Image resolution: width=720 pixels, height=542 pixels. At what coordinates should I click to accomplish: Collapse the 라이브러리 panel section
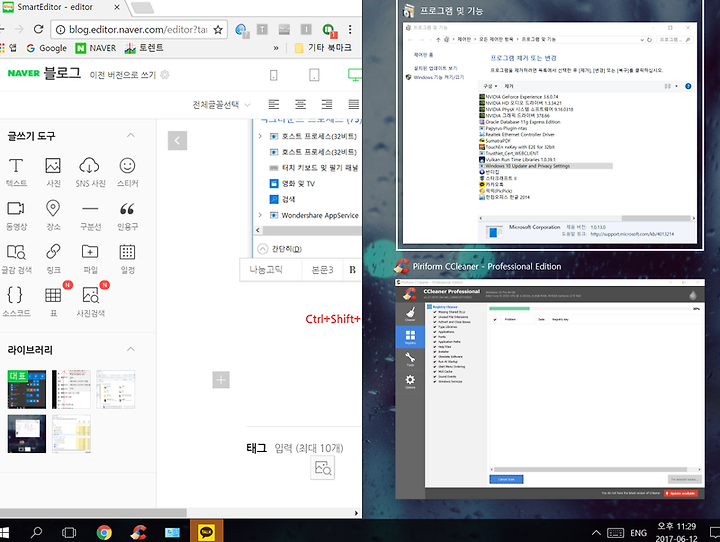point(131,350)
